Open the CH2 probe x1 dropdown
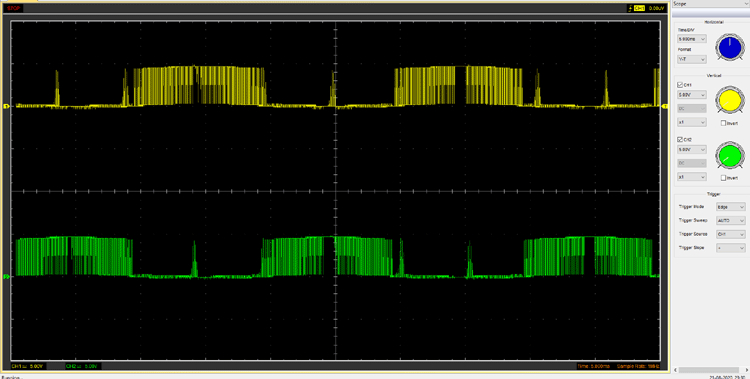The image size is (750, 379). pos(692,177)
